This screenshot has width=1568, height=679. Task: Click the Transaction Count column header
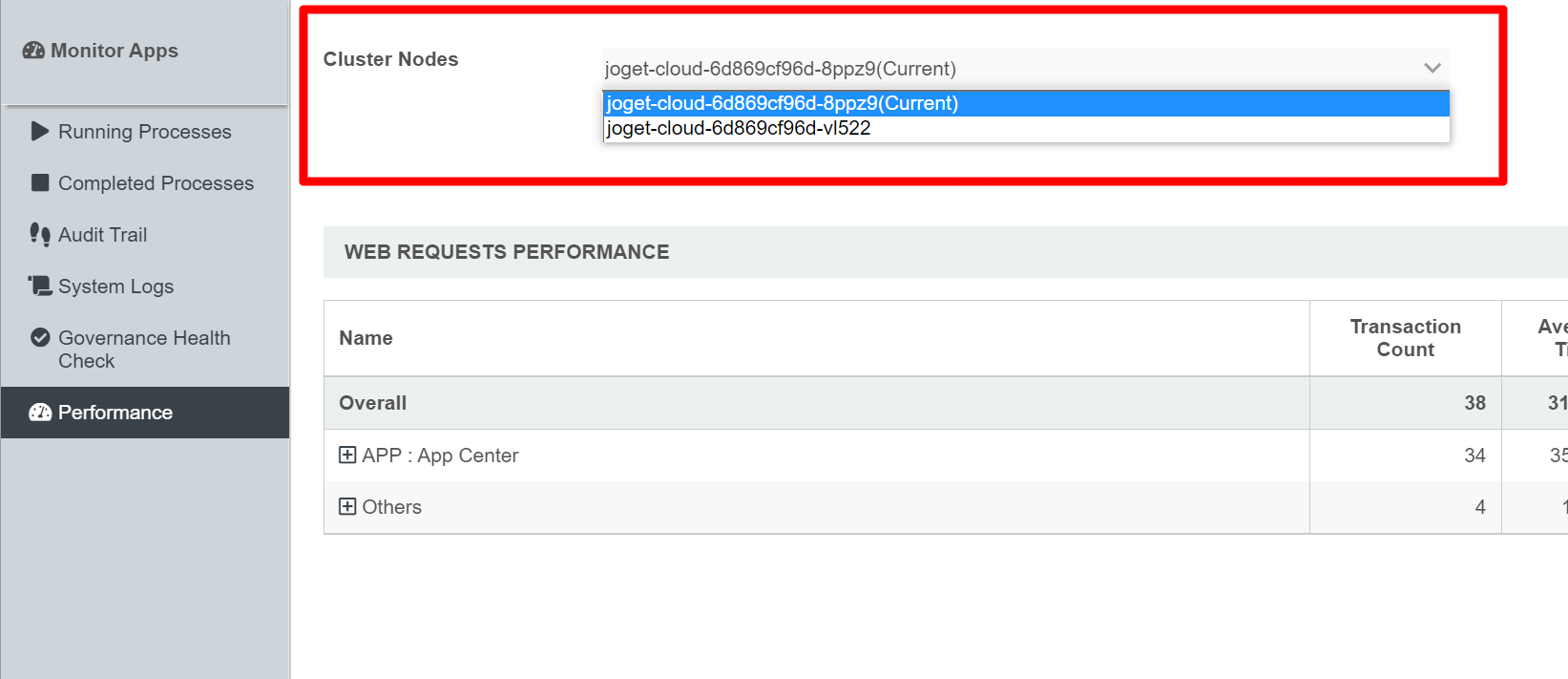(1405, 338)
